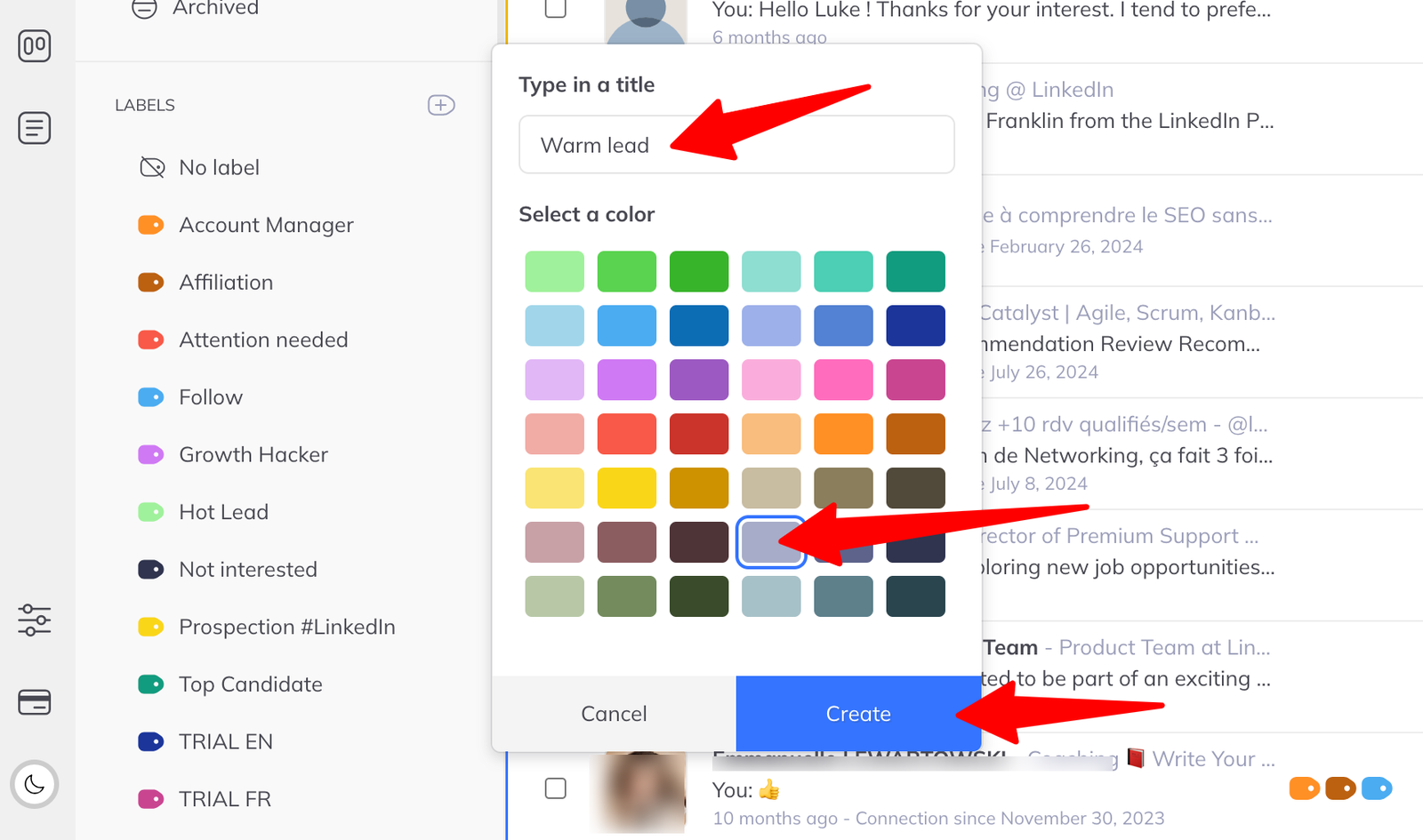The height and width of the screenshot is (840, 1423).
Task: Select the TRIAL EN label
Action: point(205,741)
